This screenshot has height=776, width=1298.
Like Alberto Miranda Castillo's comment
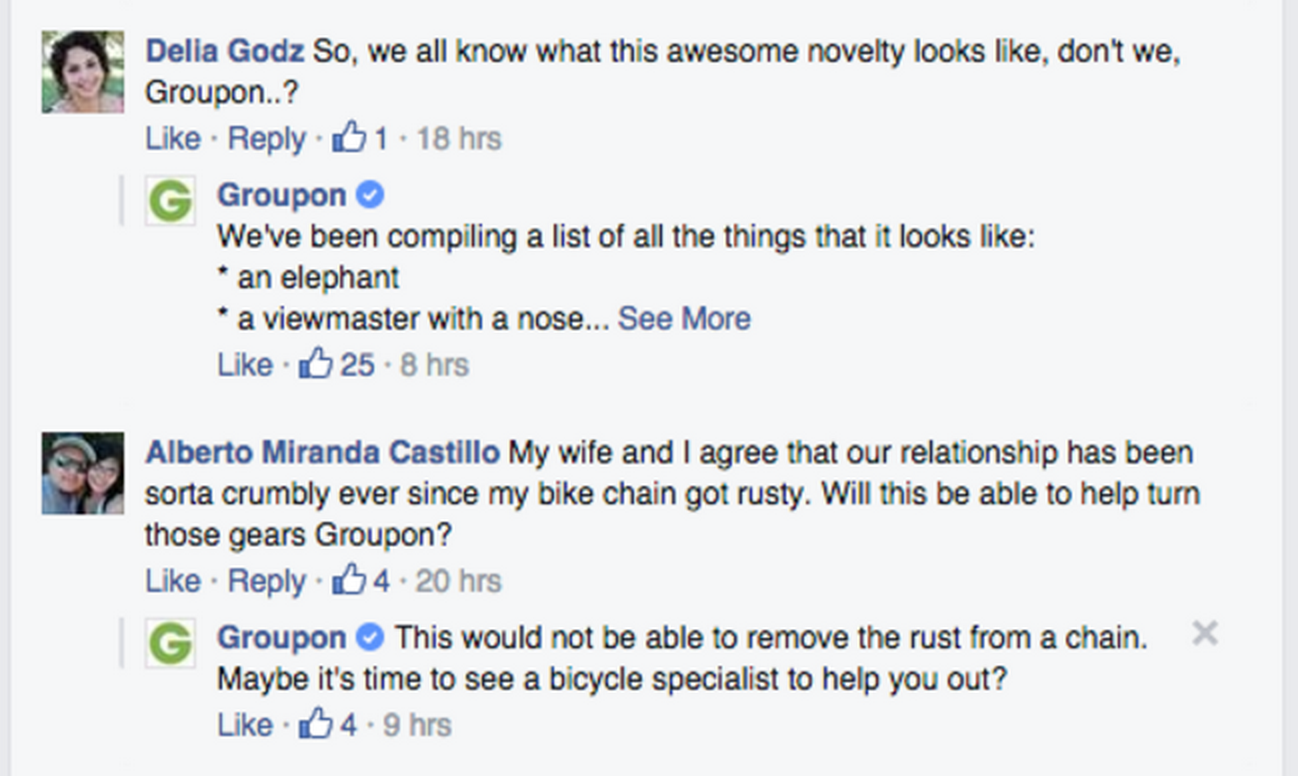[172, 581]
